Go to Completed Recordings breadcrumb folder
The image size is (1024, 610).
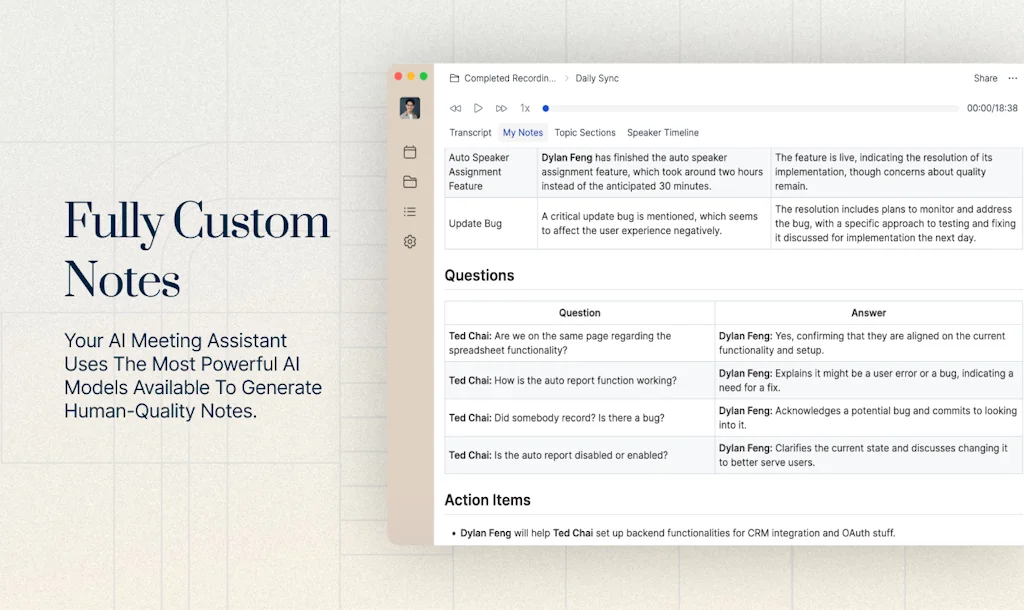(509, 78)
